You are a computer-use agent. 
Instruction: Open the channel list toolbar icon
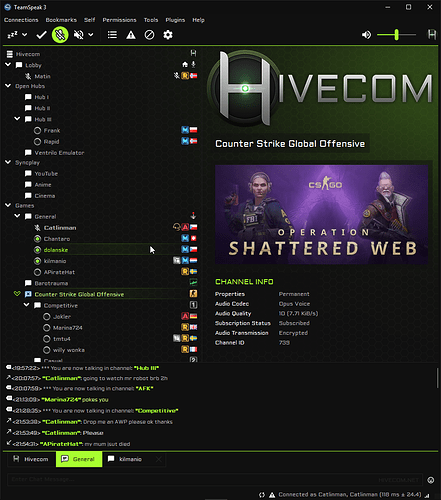click(x=112, y=35)
